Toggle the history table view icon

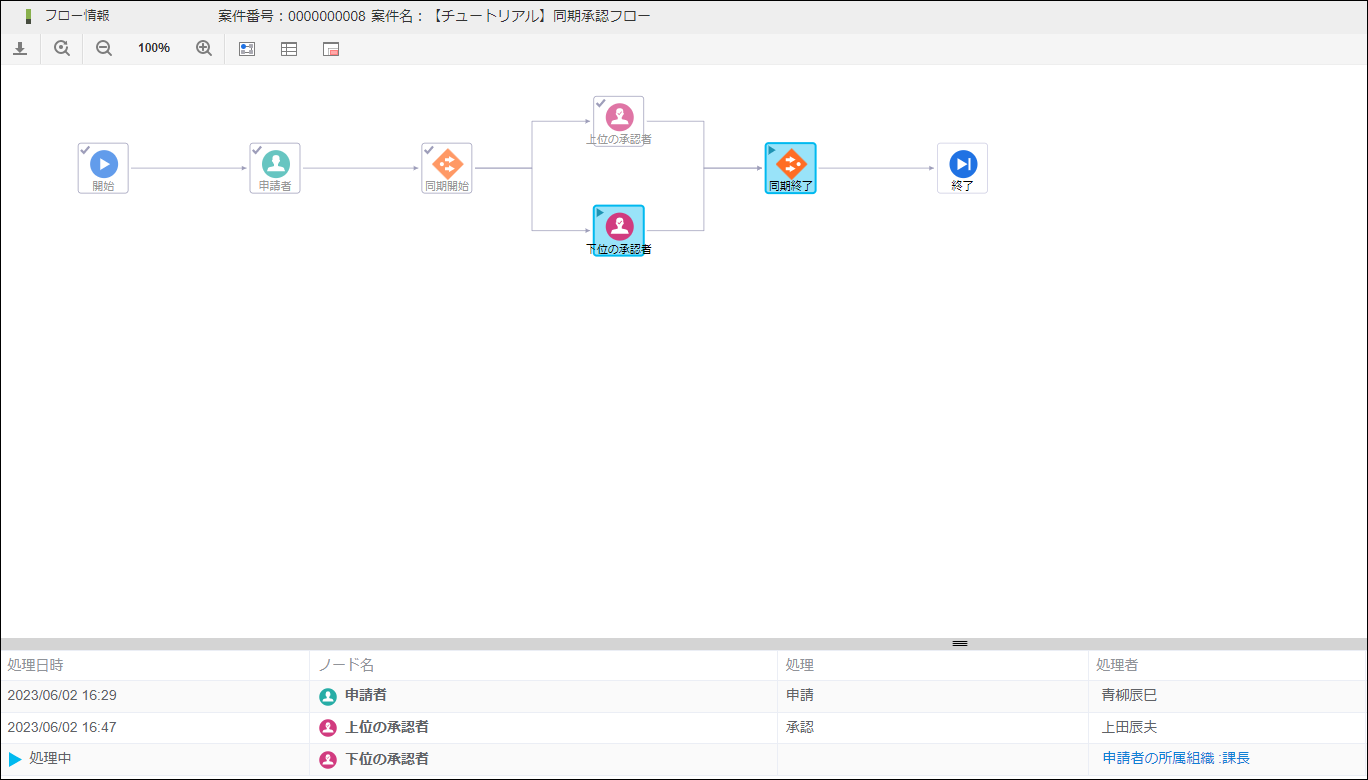pyautogui.click(x=289, y=48)
